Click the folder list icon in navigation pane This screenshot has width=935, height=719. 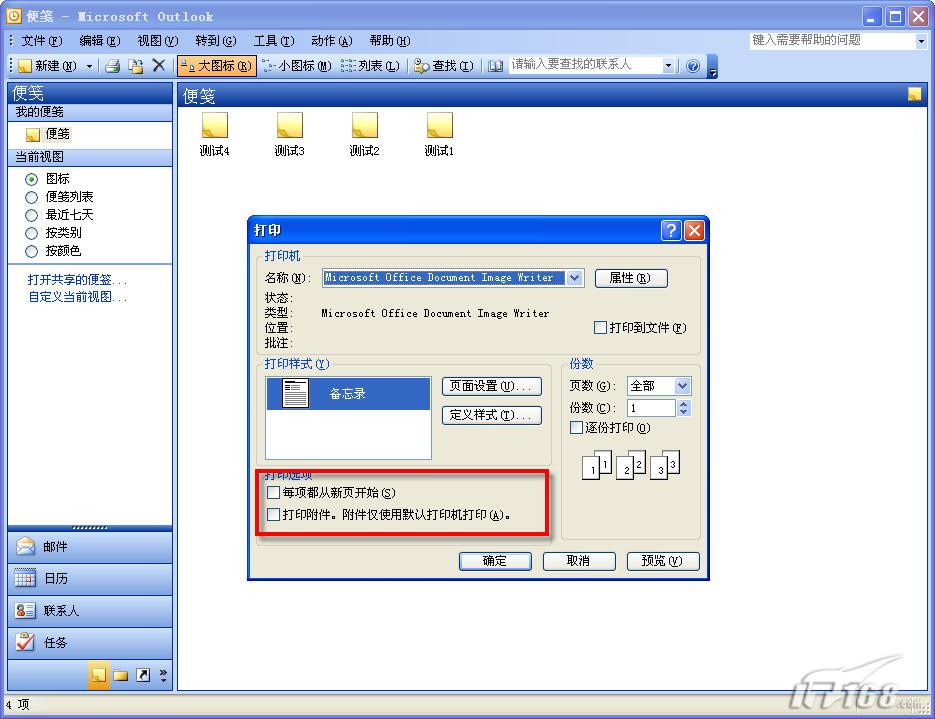coord(121,675)
